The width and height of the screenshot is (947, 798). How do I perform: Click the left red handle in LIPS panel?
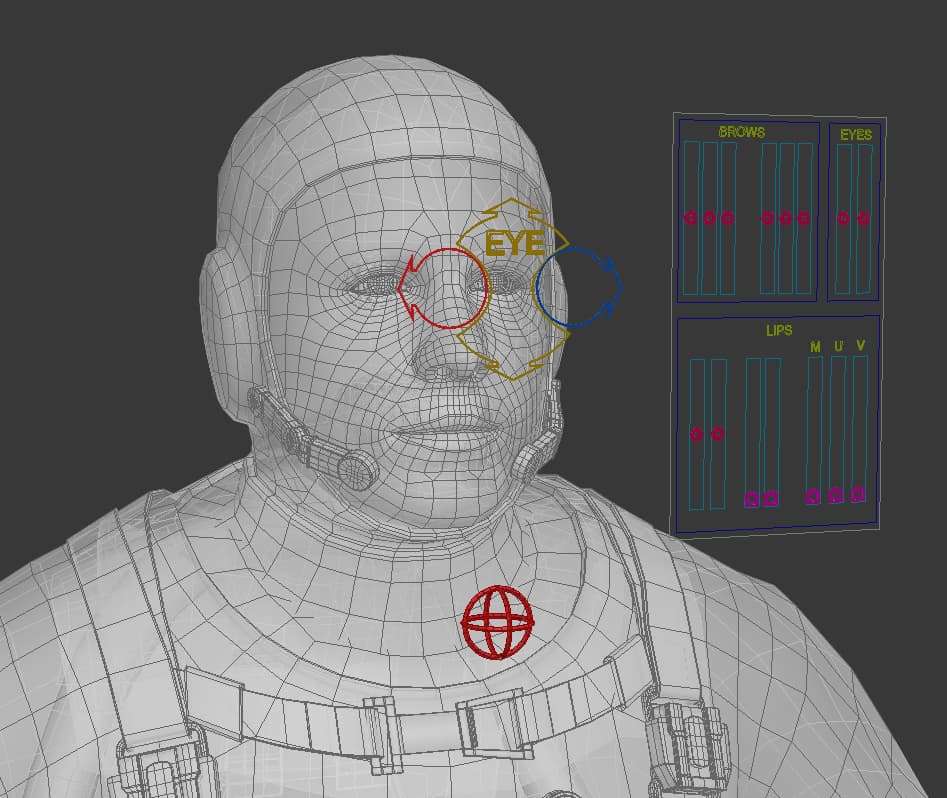click(696, 434)
